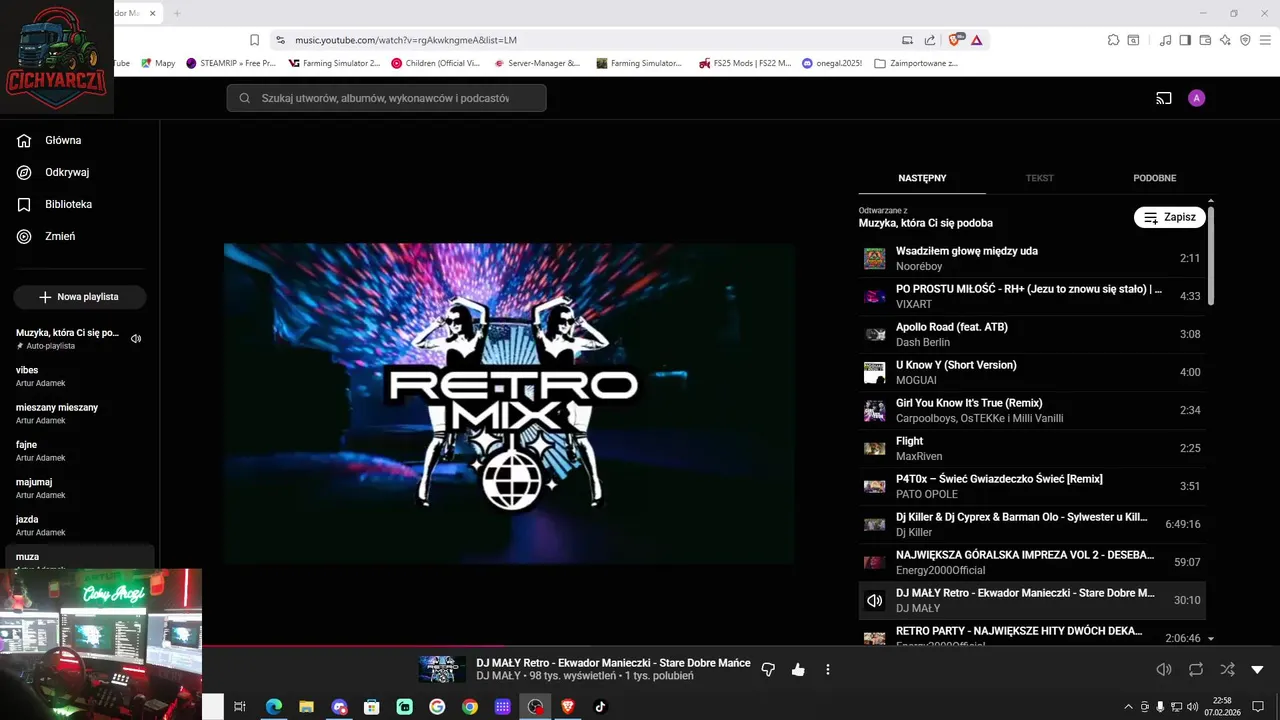The width and height of the screenshot is (1280, 720).
Task: Click the queue panel scrollbar
Action: (x=1211, y=255)
